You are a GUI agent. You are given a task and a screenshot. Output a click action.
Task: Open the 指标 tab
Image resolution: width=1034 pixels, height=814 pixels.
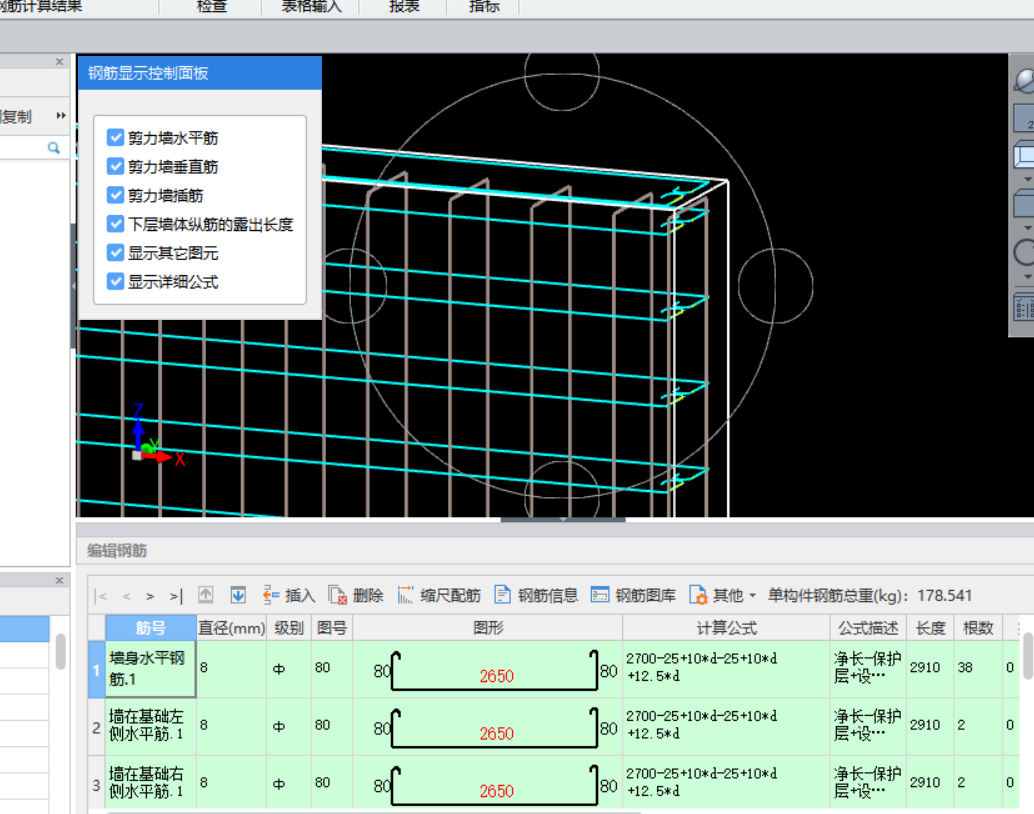(x=483, y=7)
